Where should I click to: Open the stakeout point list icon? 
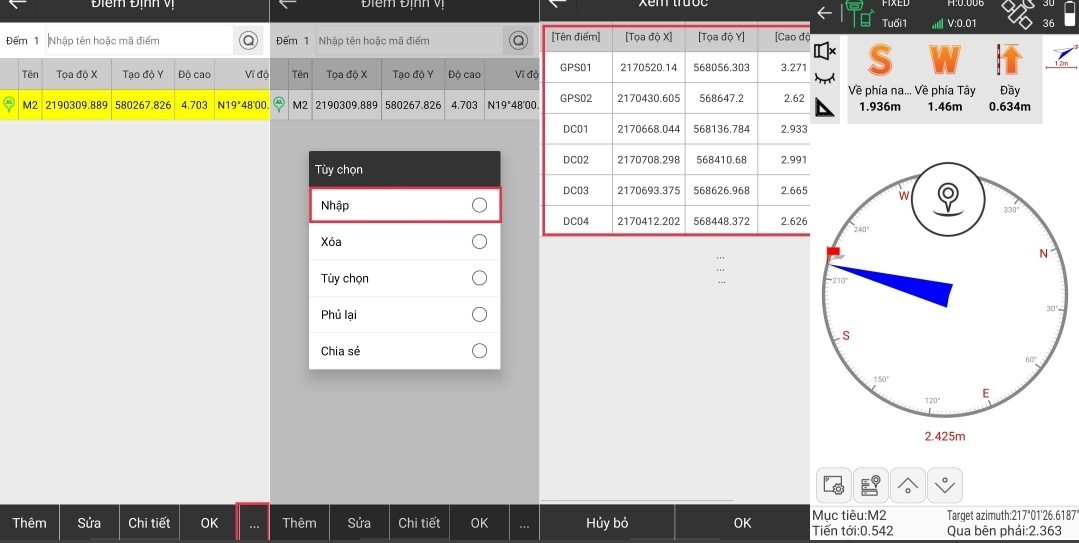pos(870,486)
